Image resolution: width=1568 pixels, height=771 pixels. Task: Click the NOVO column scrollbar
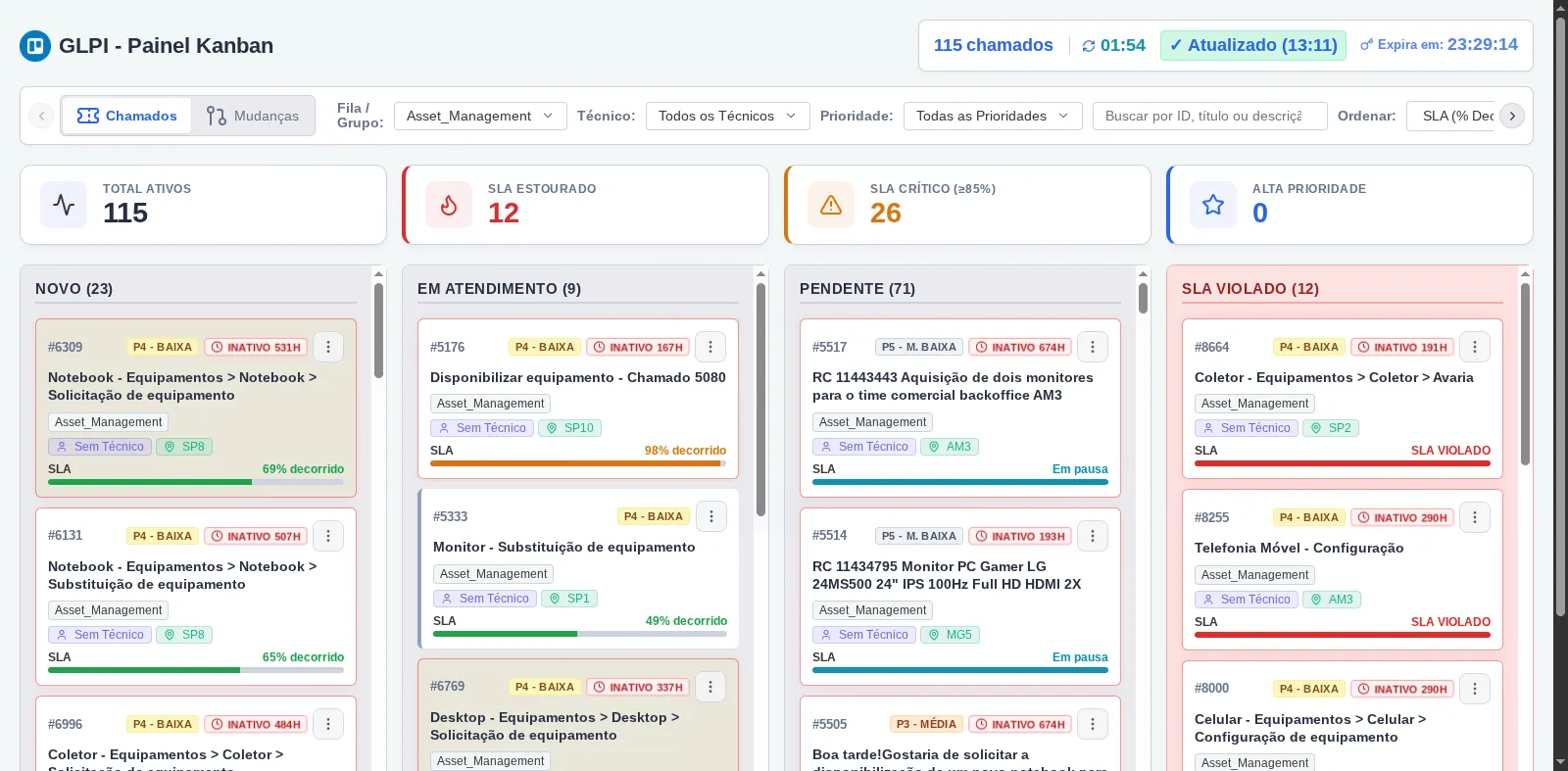378,331
